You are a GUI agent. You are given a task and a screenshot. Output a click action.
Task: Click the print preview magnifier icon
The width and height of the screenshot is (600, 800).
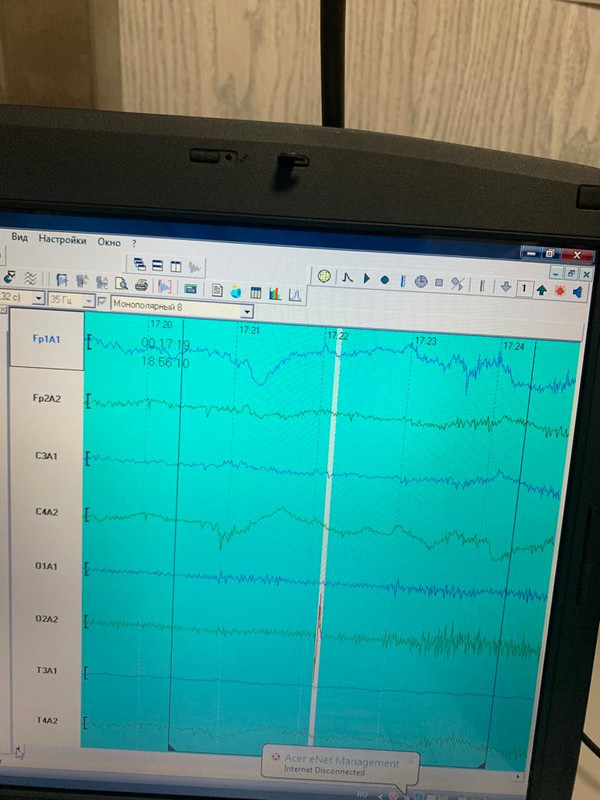(121, 284)
